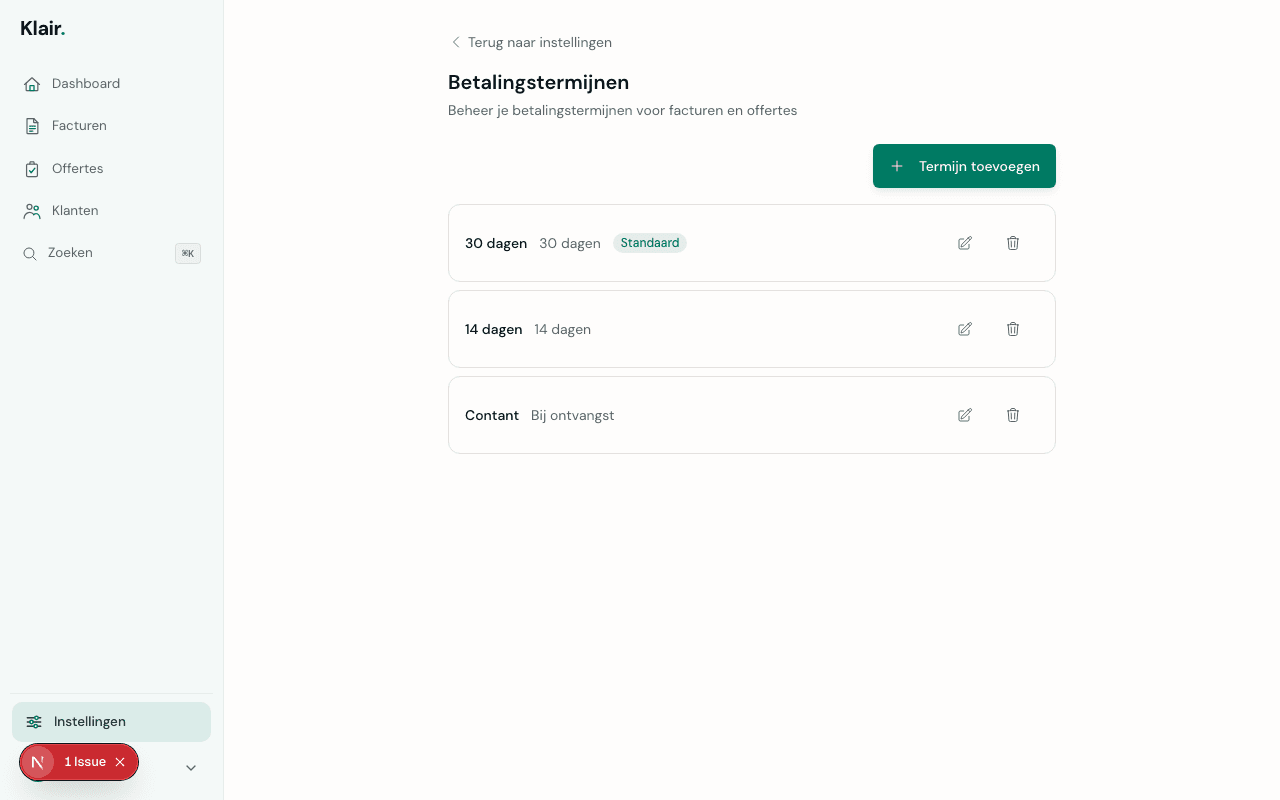Open the Dashboard via sidebar icon
1280x800 pixels.
(x=31, y=84)
